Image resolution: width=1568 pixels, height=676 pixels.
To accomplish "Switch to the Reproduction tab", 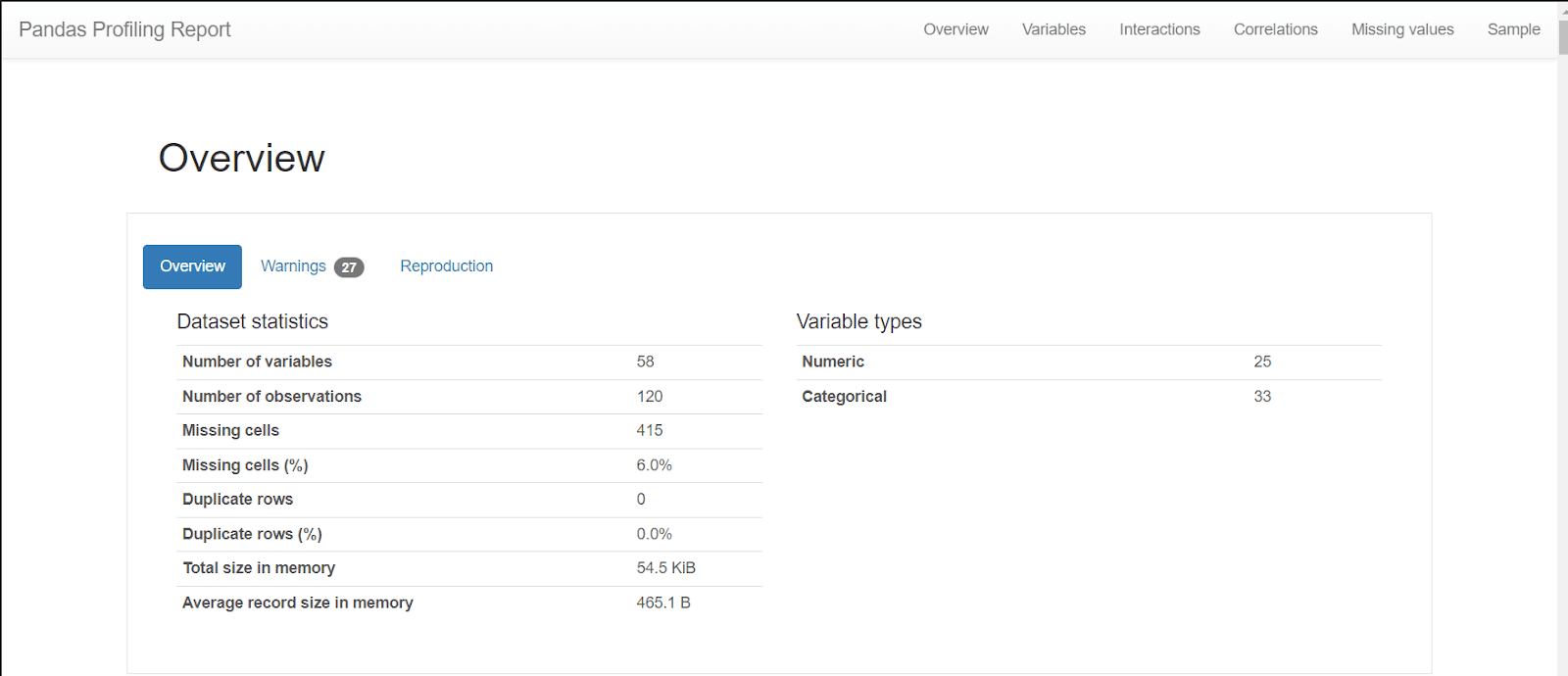I will [x=446, y=266].
